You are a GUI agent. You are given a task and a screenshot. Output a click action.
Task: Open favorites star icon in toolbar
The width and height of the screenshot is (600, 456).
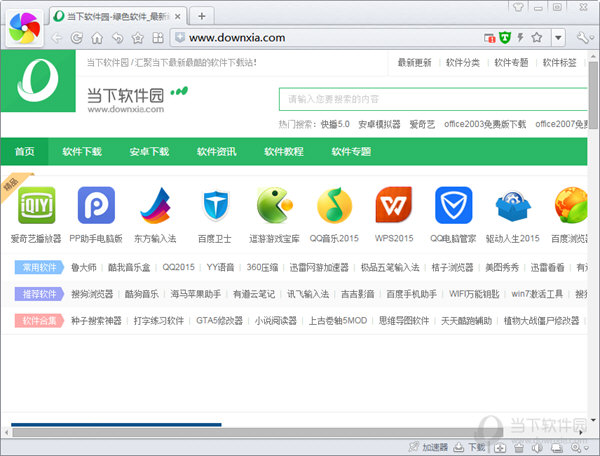pyautogui.click(x=137, y=38)
